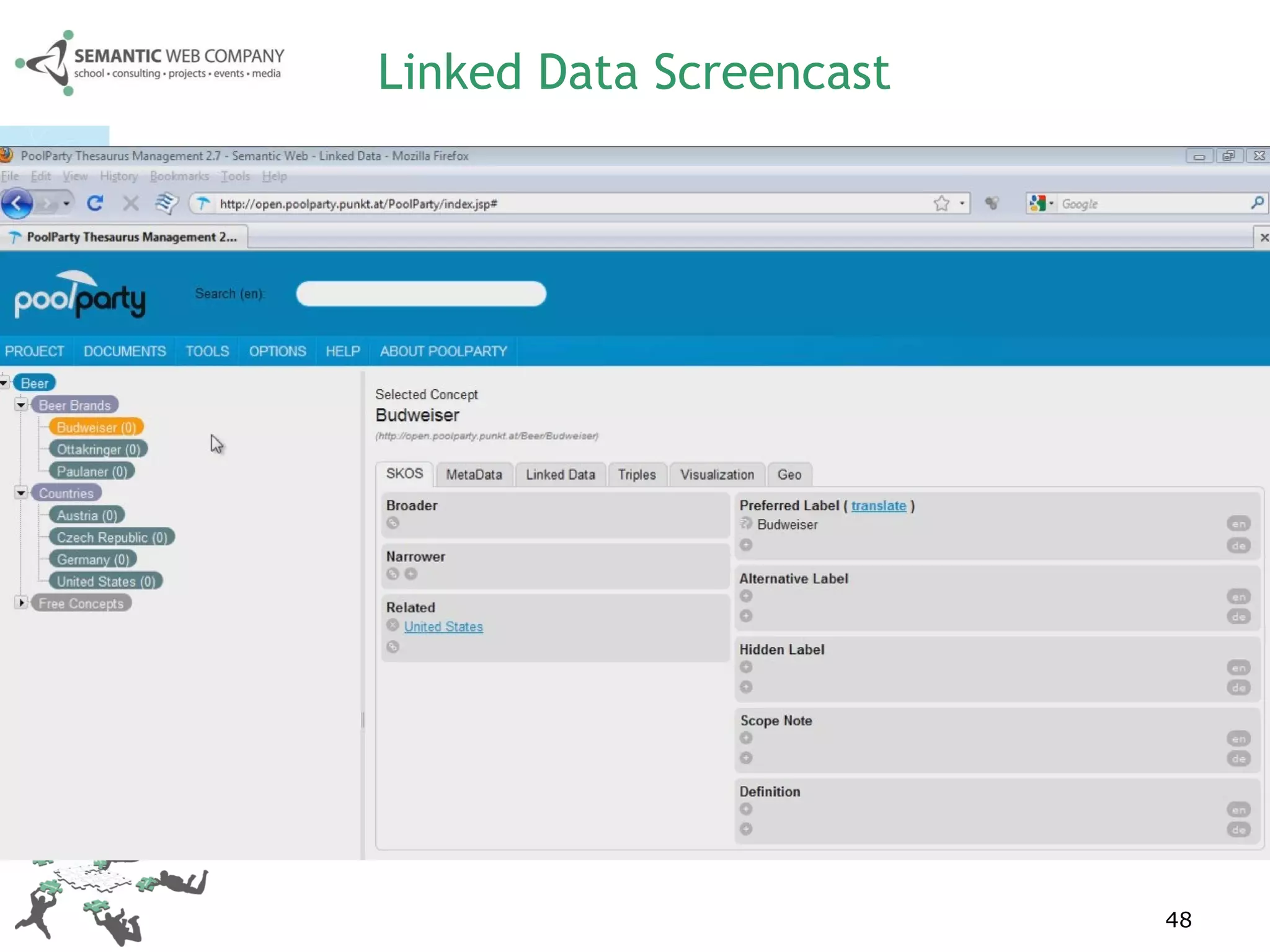Viewport: 1270px width, 952px height.
Task: Add German definition plus icon
Action: 746,829
